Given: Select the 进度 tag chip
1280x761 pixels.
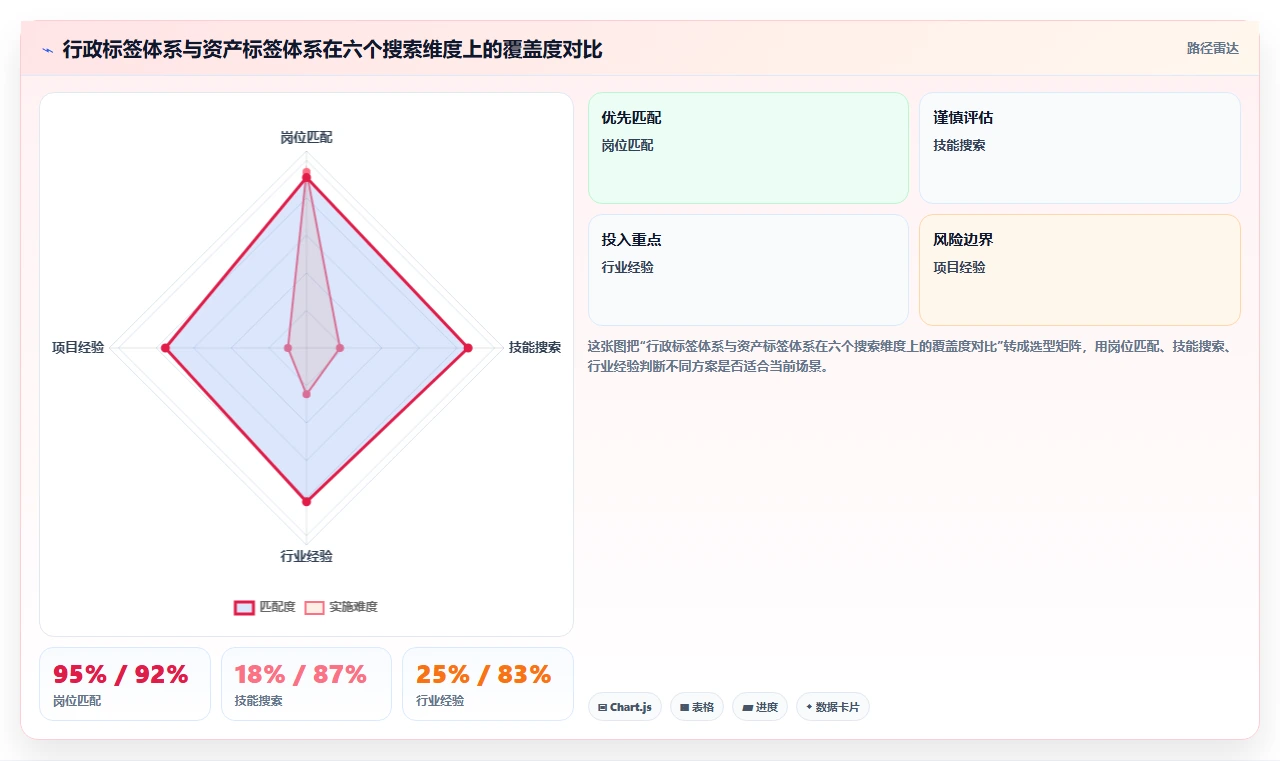Looking at the screenshot, I should tap(760, 707).
